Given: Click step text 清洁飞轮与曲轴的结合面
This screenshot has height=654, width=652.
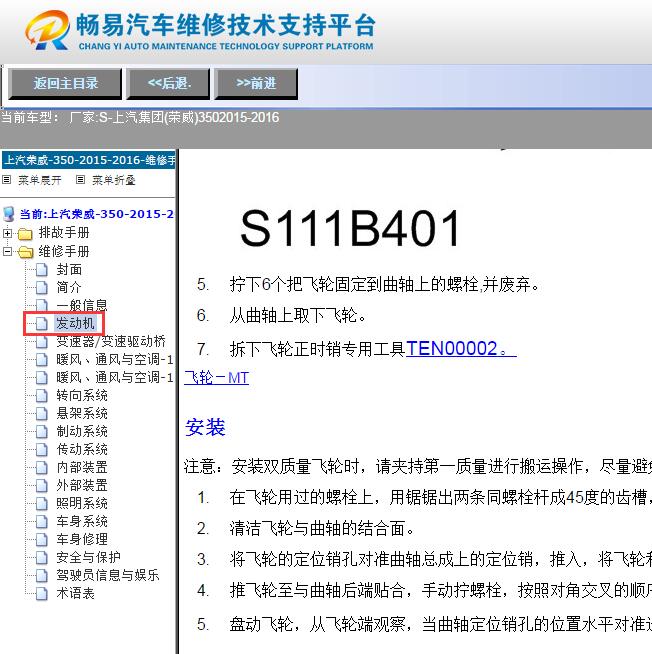Looking at the screenshot, I should 322,529.
